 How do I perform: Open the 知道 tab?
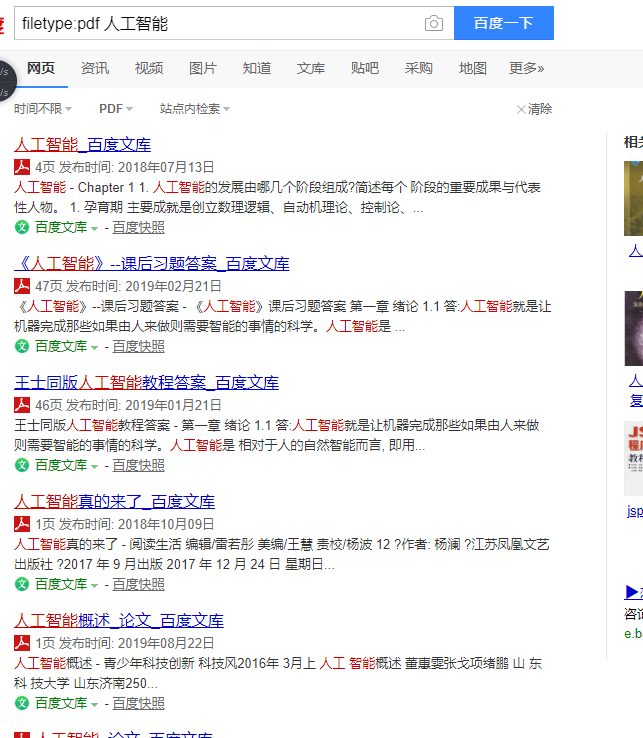pyautogui.click(x=257, y=68)
